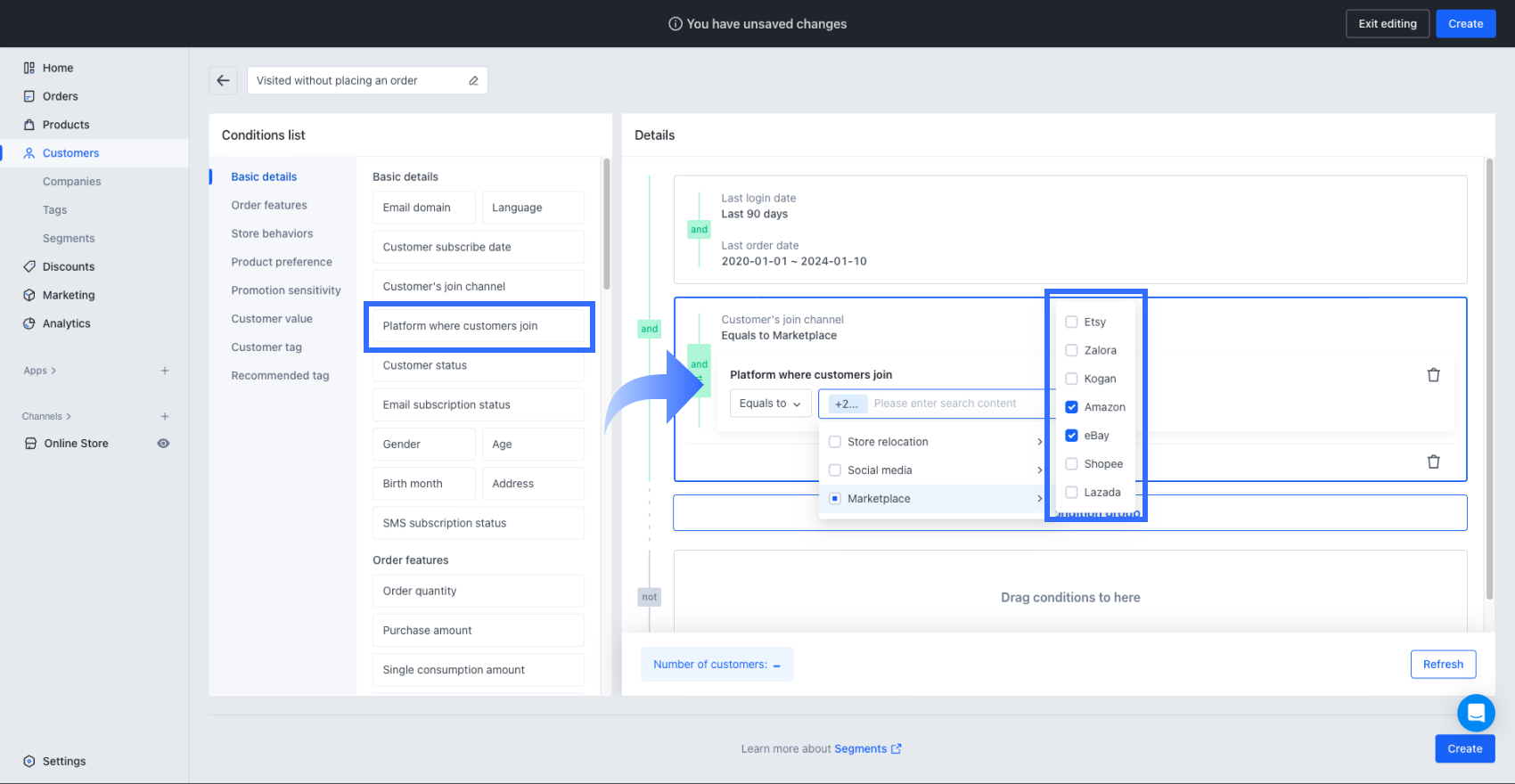
Task: Select the Product preference category
Action: 282,263
